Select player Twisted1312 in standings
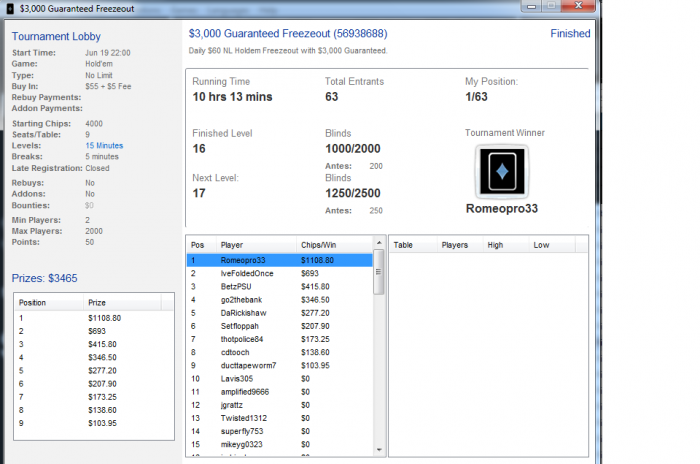 [x=279, y=418]
